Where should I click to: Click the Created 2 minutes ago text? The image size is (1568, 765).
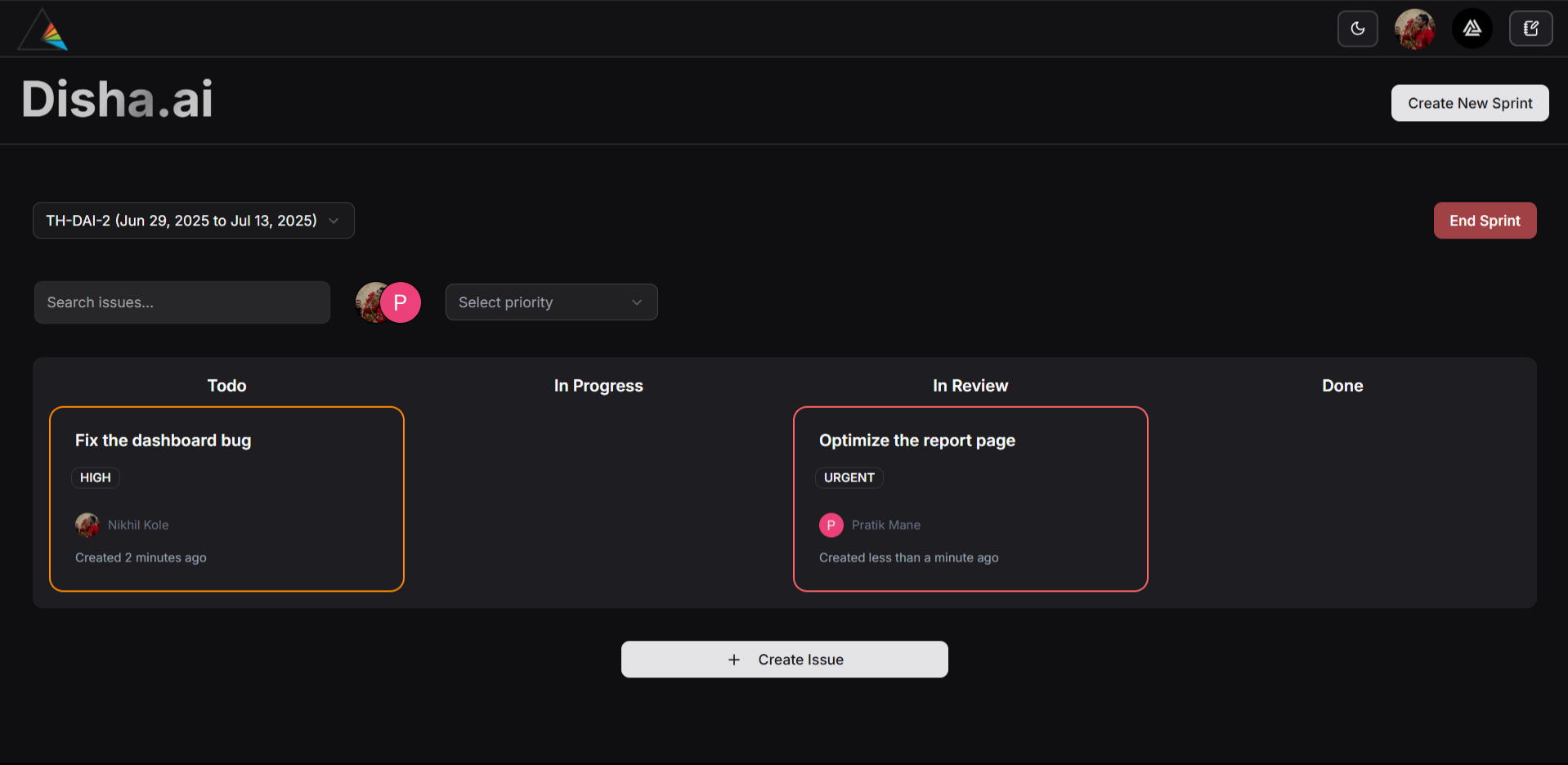(141, 557)
